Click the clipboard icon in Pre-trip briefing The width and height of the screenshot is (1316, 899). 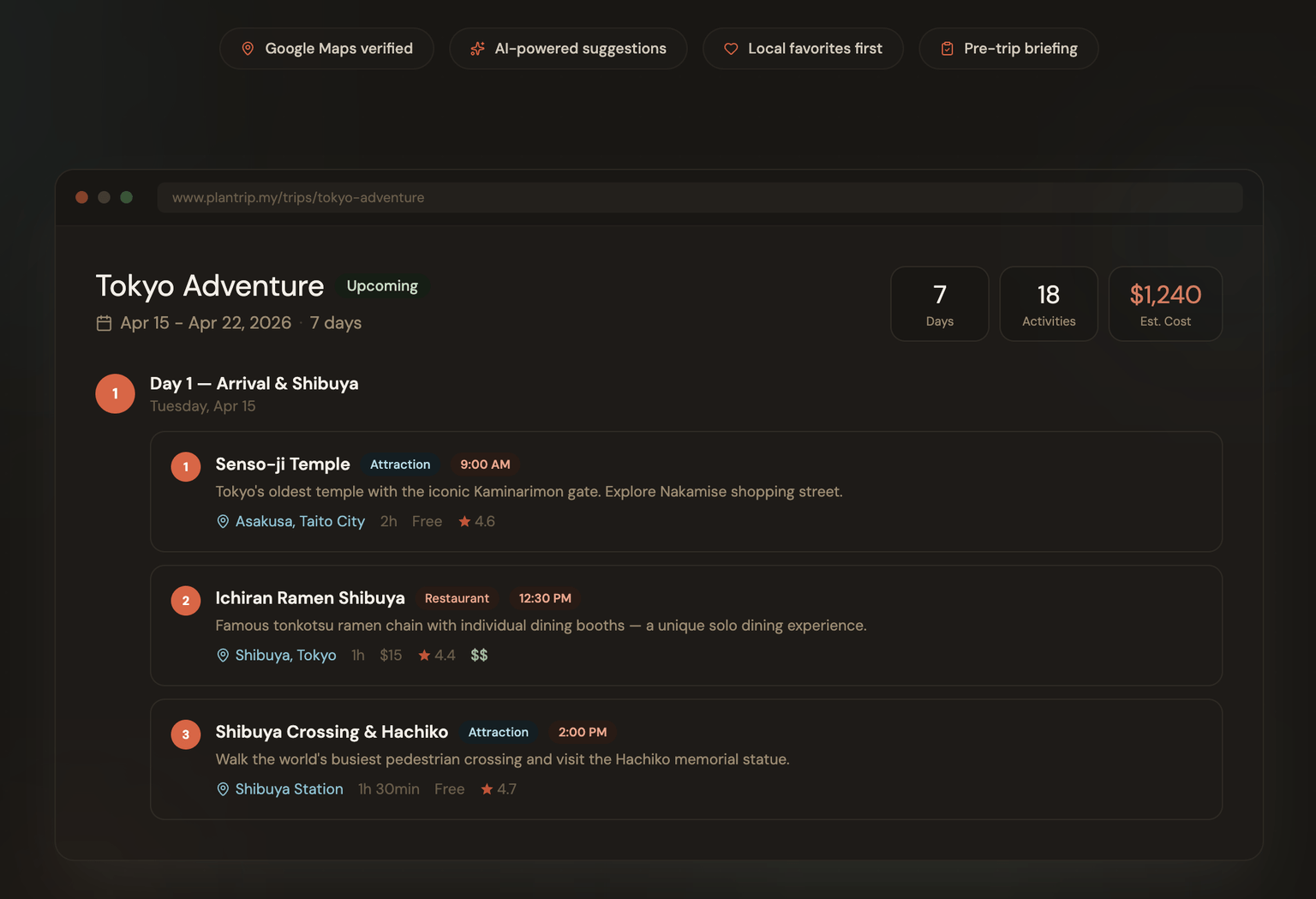pyautogui.click(x=947, y=49)
